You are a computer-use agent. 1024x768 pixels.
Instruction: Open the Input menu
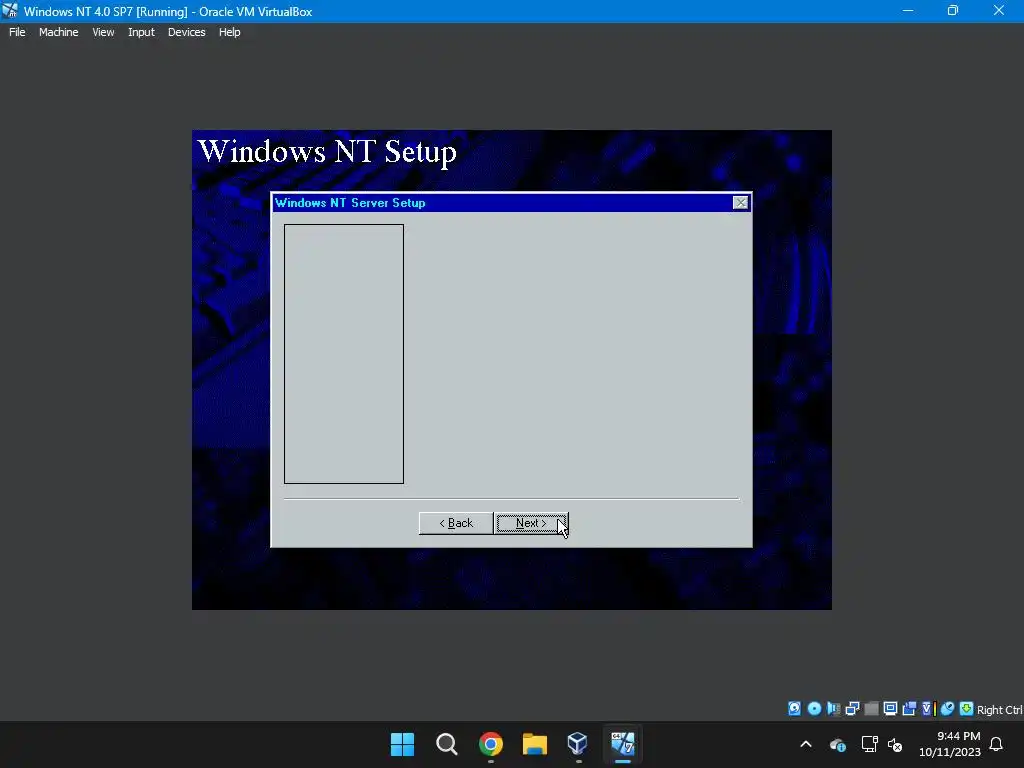click(141, 32)
